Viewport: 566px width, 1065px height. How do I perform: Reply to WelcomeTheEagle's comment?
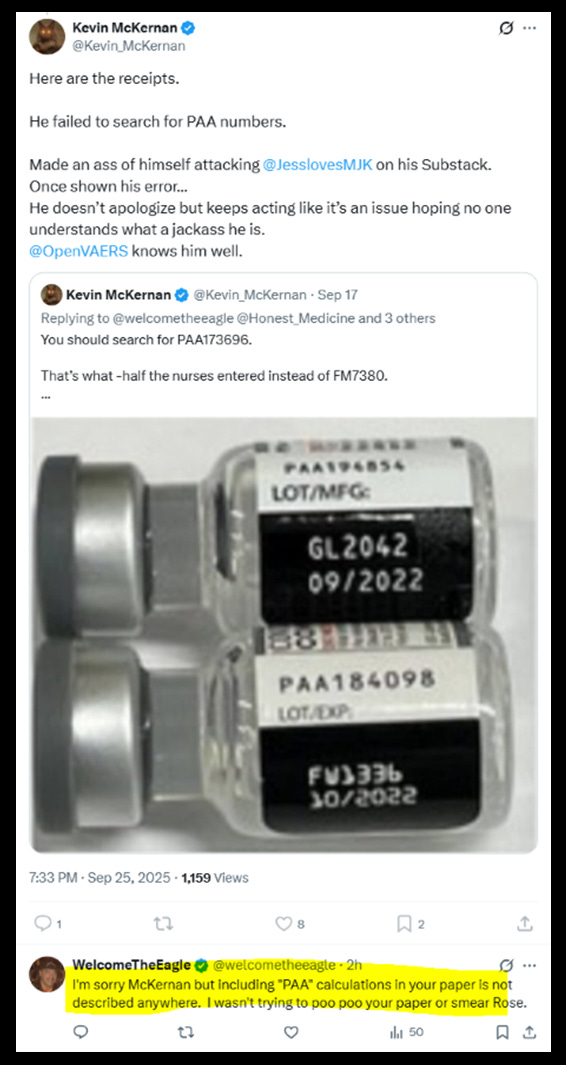81,1032
